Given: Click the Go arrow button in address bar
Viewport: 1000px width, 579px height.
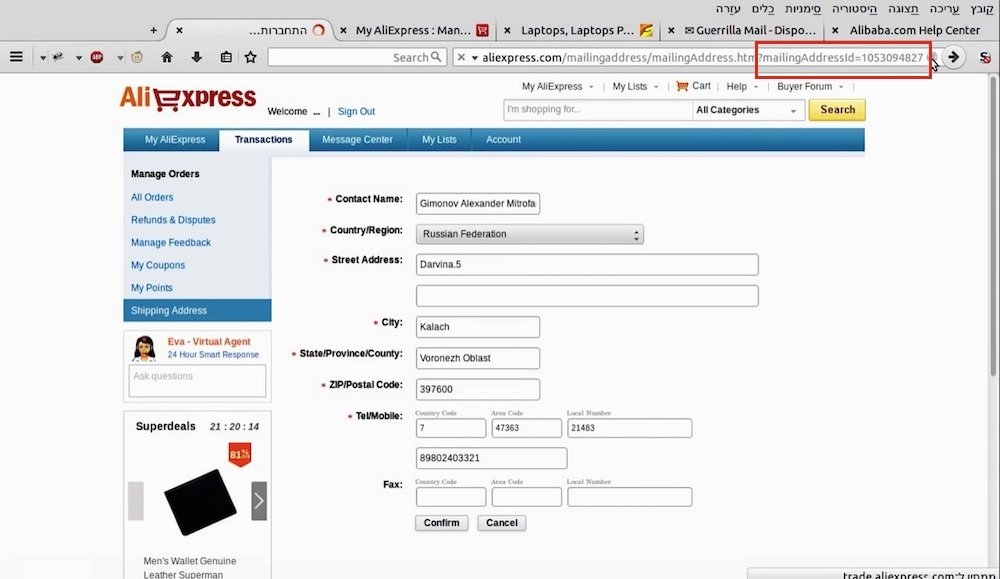Looking at the screenshot, I should pyautogui.click(x=953, y=57).
